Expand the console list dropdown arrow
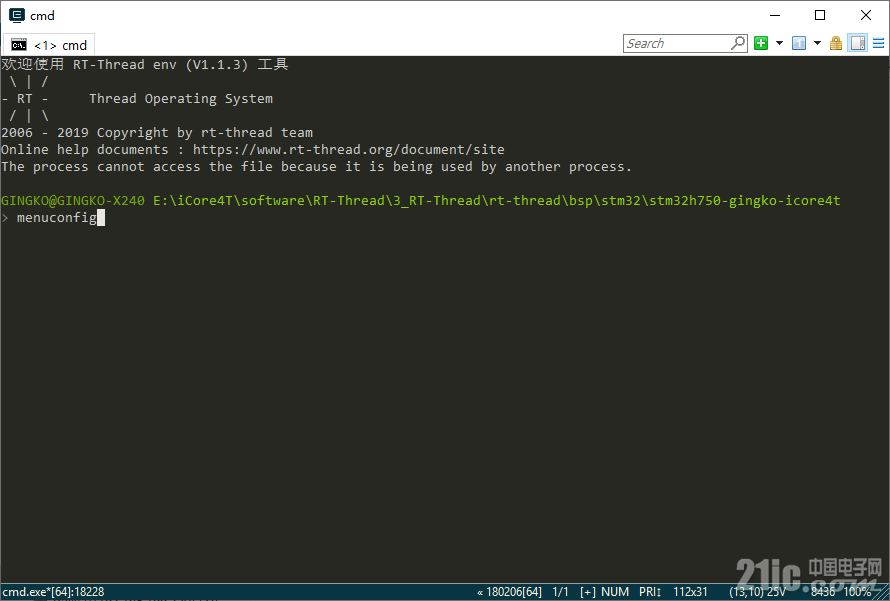 point(817,43)
